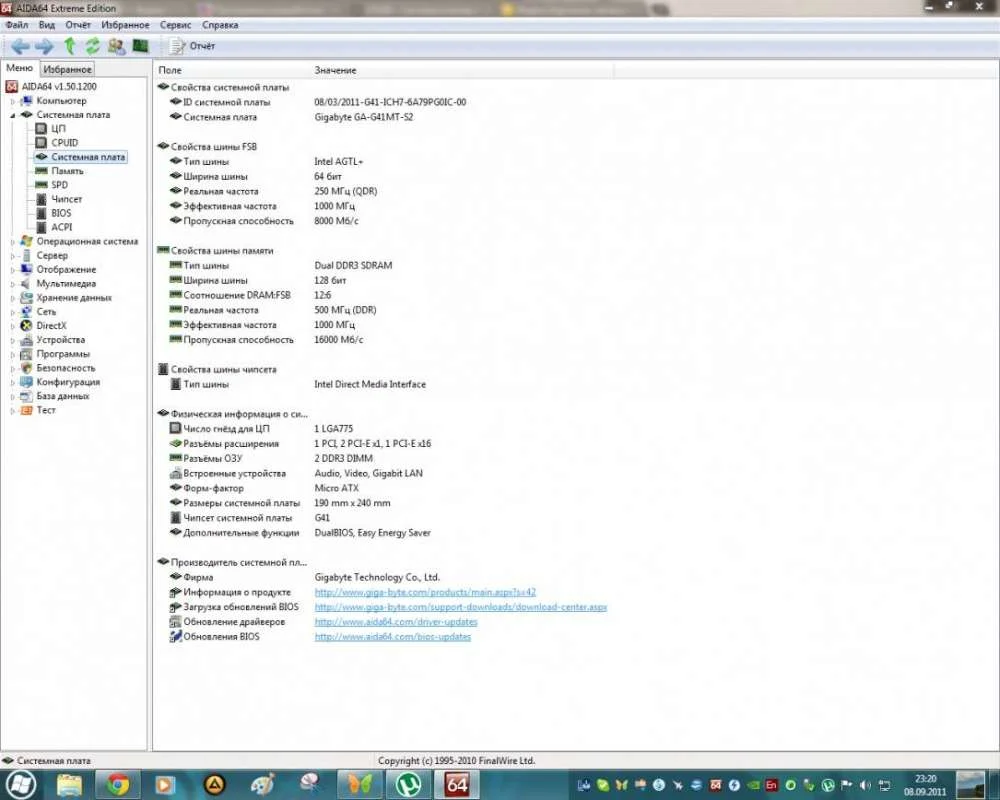Viewport: 1000px width, 800px height.
Task: Select Чипсет in the tree
Action: (66, 199)
